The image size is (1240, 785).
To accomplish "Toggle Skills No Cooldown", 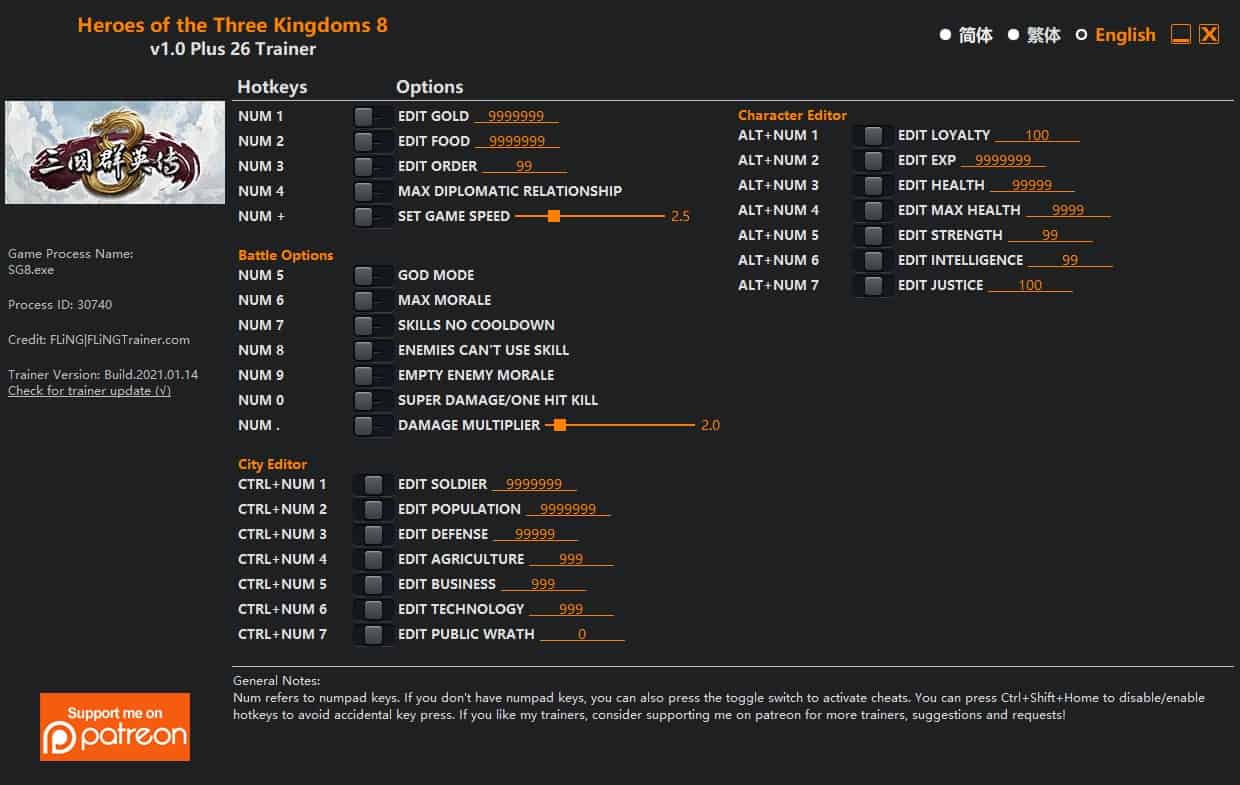I will point(372,325).
